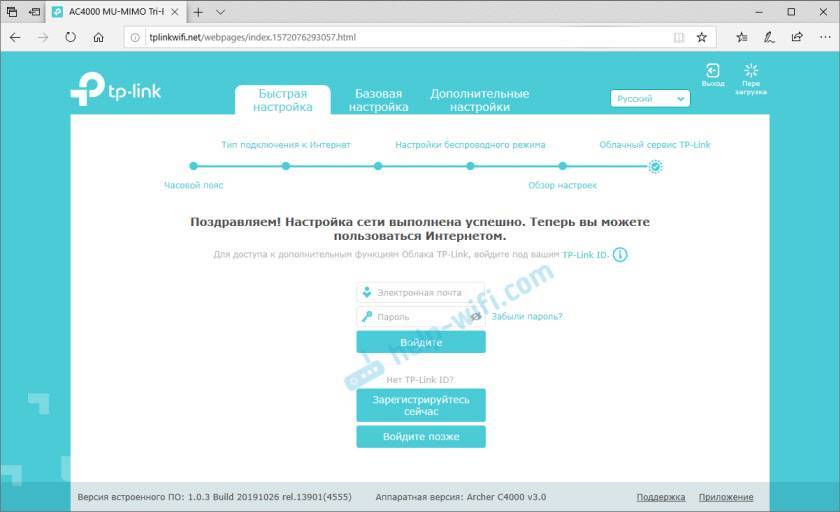The image size is (840, 512).
Task: Click the Перезагрузка reboot icon
Action: 751,70
